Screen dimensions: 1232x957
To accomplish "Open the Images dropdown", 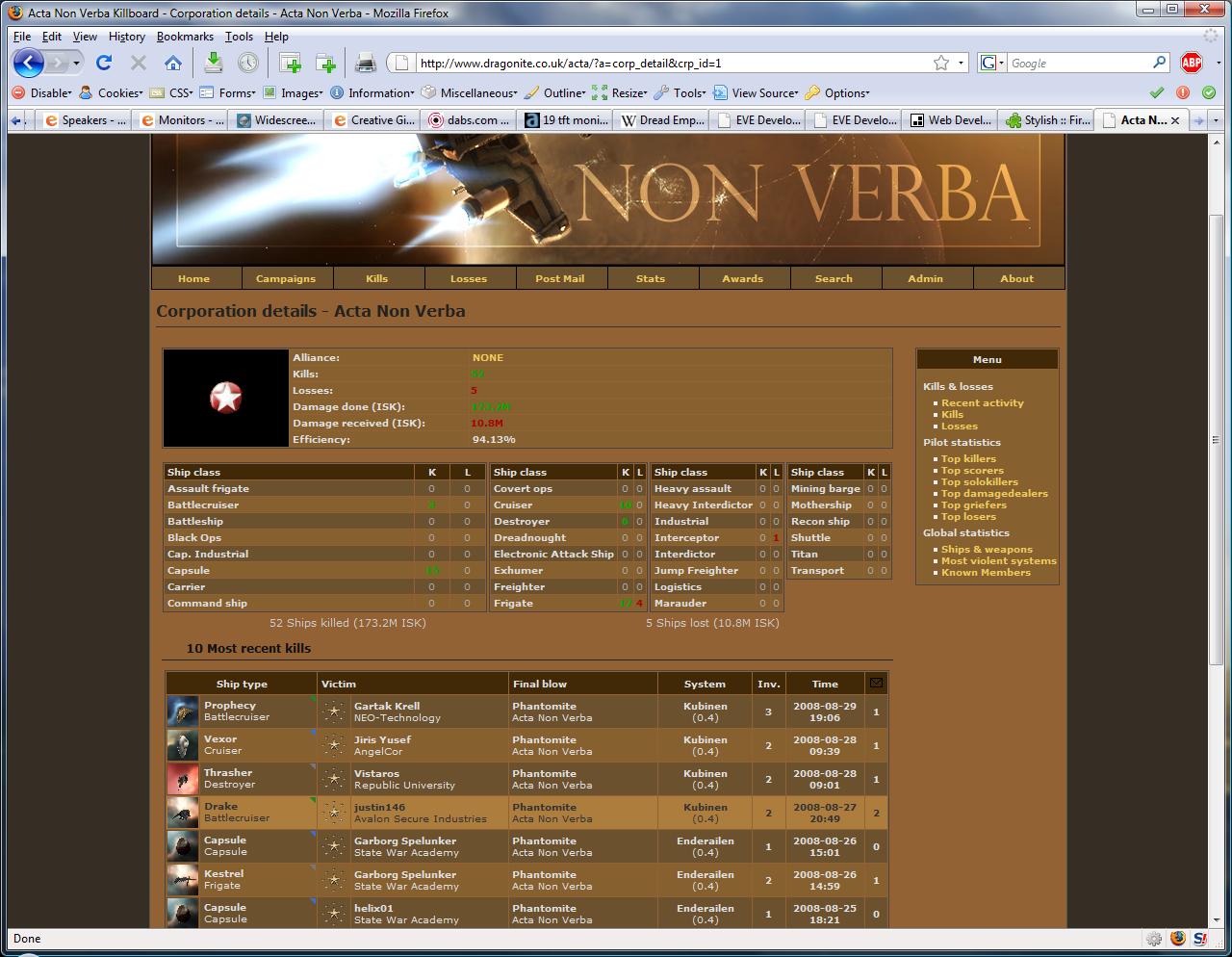I will [294, 93].
